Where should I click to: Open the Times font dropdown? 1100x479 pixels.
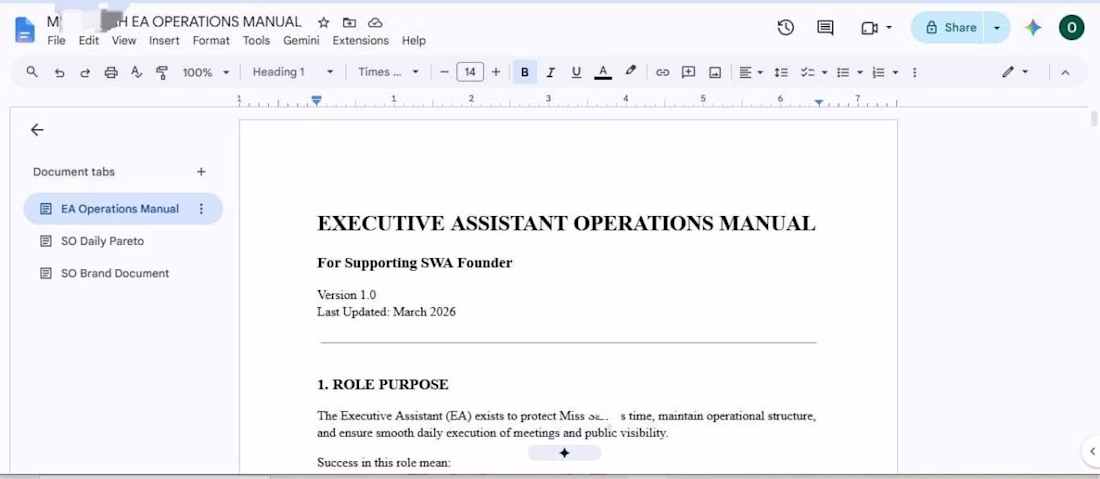click(x=388, y=72)
